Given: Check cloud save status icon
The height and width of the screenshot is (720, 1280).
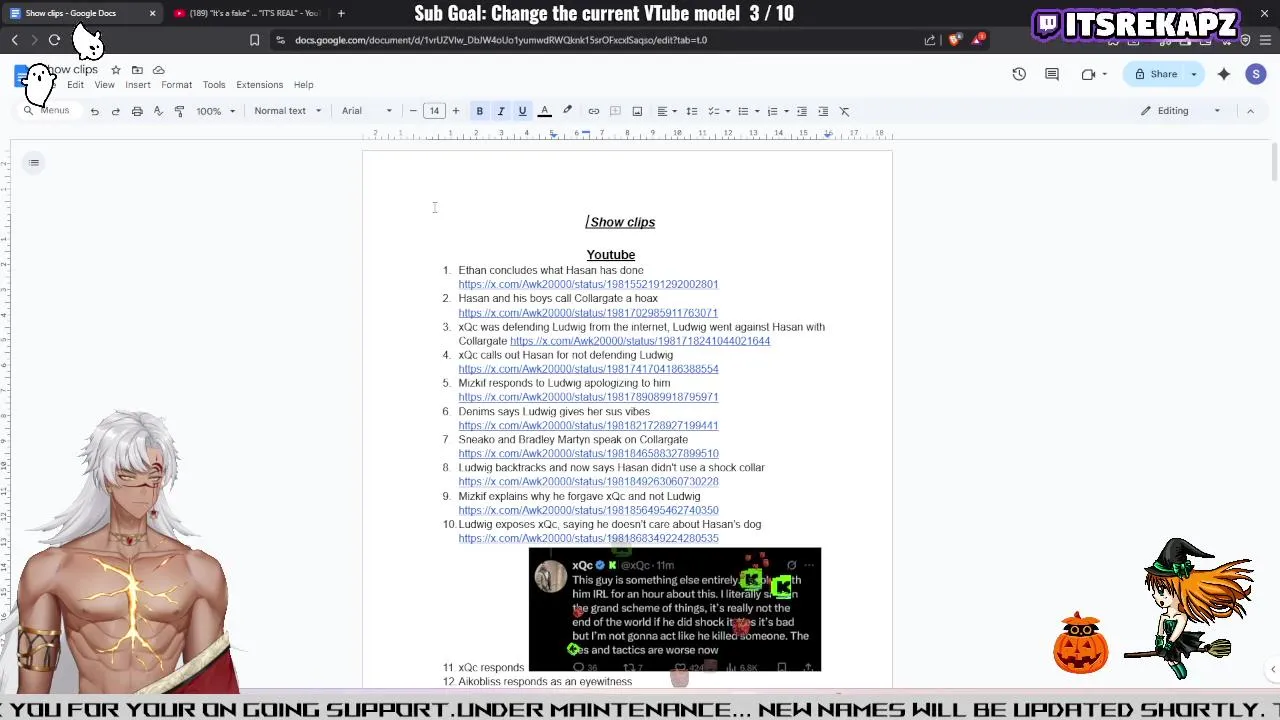Looking at the screenshot, I should pos(158,70).
